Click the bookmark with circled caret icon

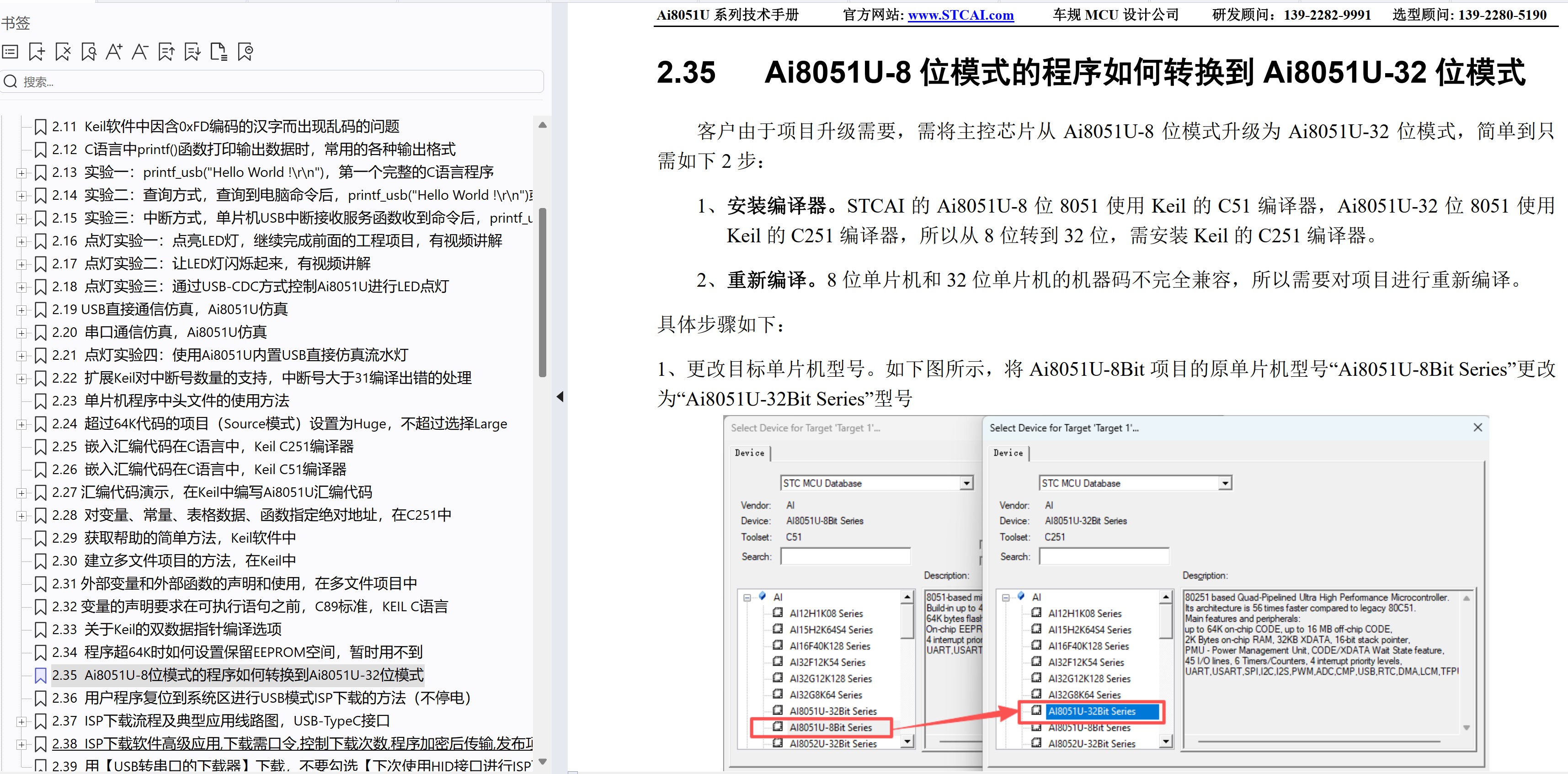point(245,52)
